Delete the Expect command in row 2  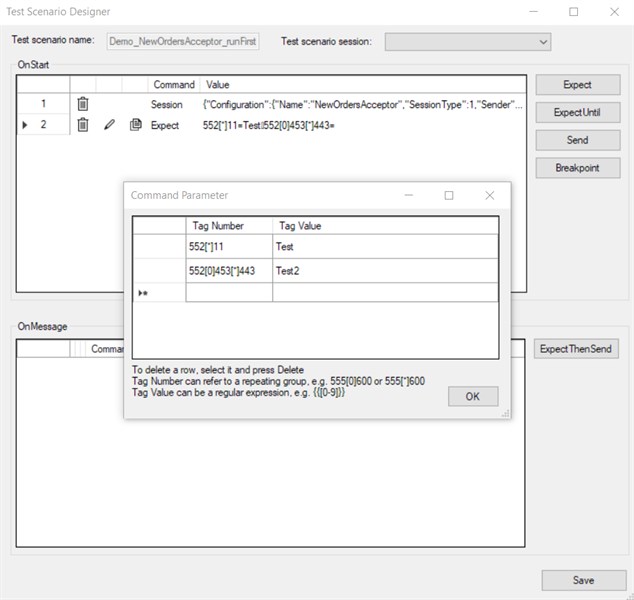(83, 125)
